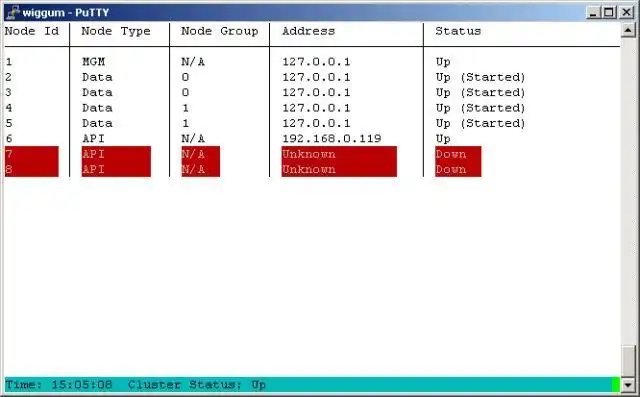Maximize the wiggum PuTTY window
Image resolution: width=640 pixels, height=397 pixels.
(x=609, y=12)
